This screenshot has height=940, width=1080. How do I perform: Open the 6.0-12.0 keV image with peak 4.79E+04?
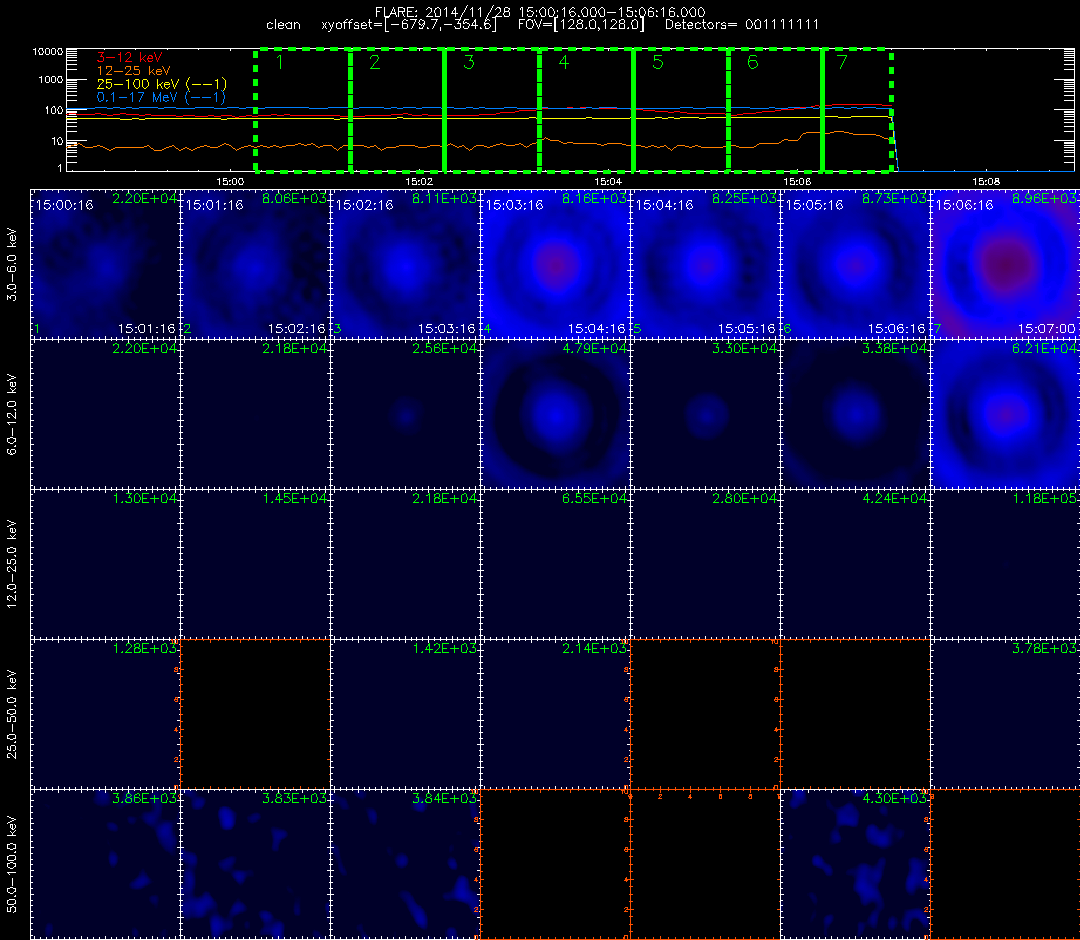555,415
